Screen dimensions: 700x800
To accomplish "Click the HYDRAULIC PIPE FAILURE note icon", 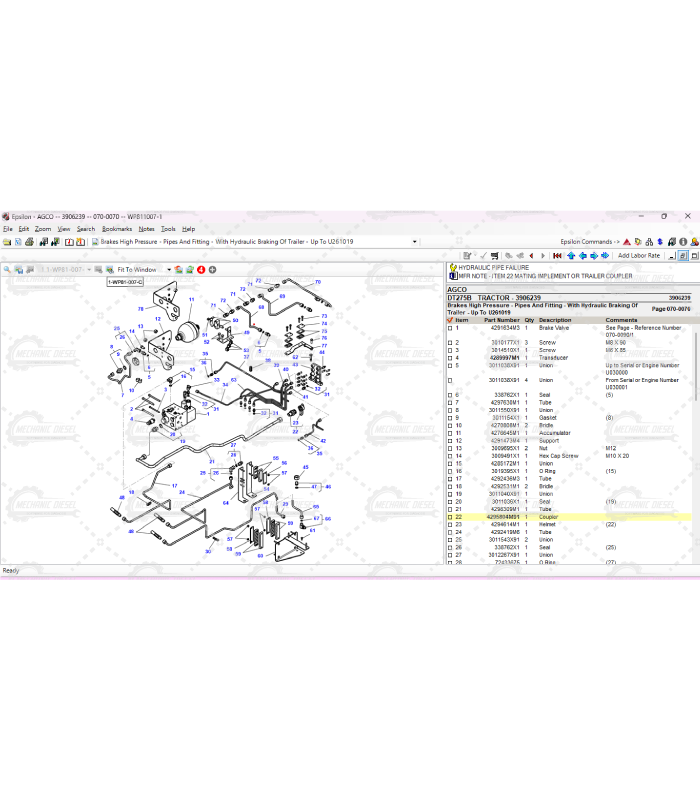I will [x=452, y=268].
